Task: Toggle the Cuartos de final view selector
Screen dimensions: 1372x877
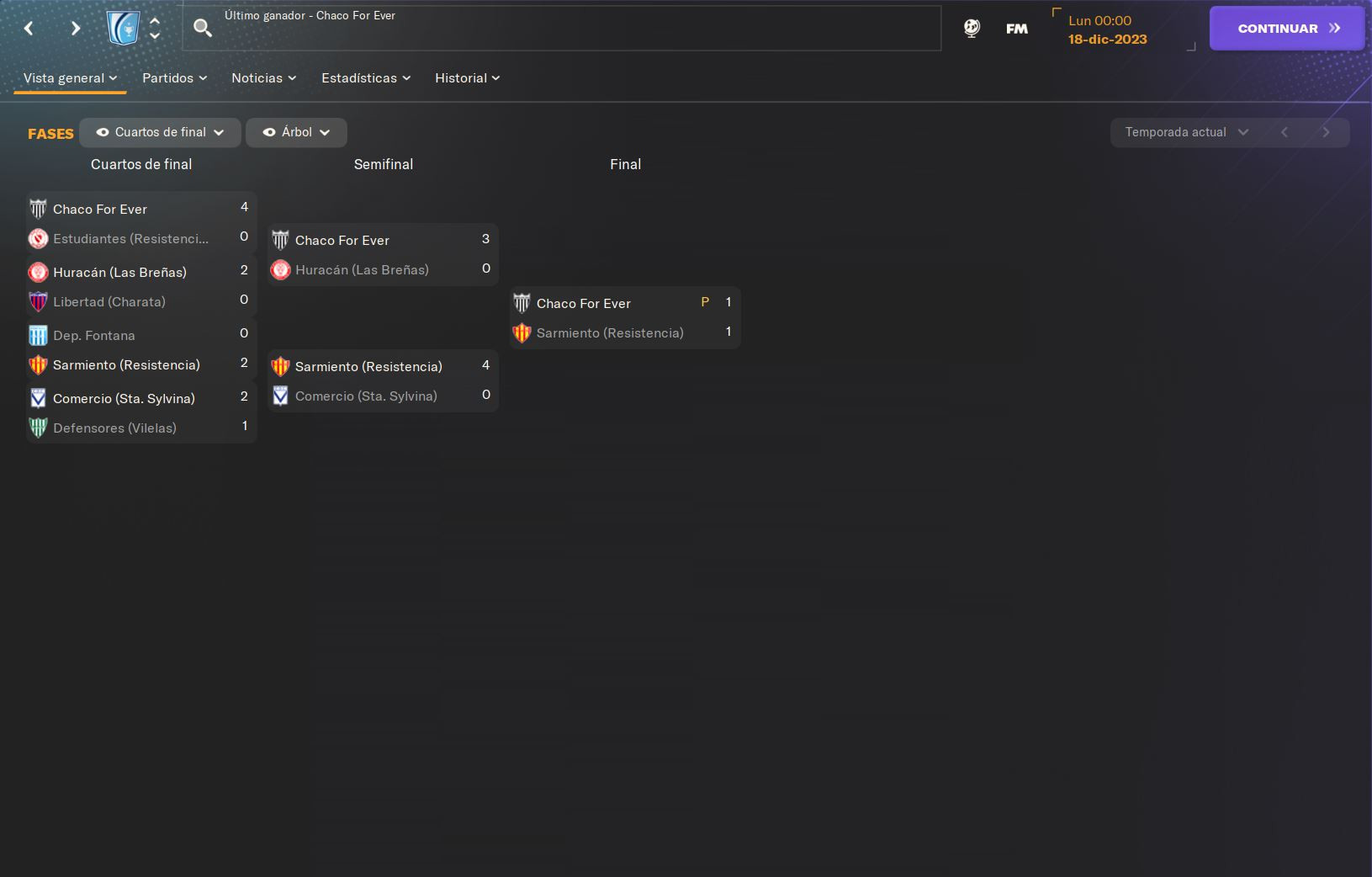Action: click(x=160, y=132)
